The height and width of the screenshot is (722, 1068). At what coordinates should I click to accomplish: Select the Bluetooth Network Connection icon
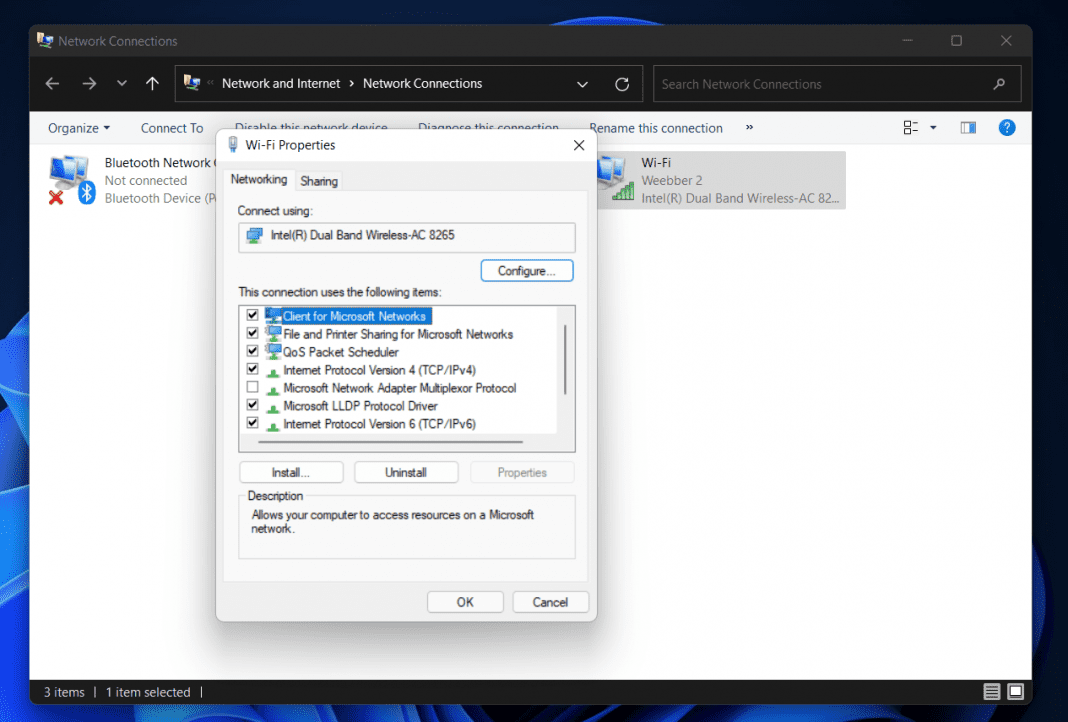coord(69,179)
